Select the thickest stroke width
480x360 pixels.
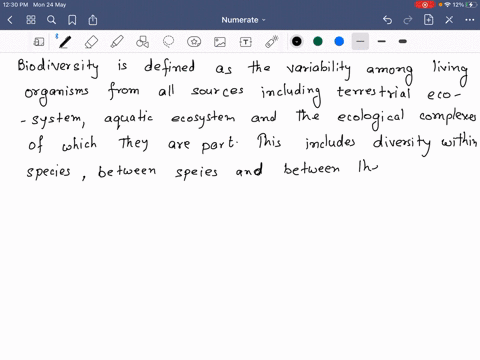click(x=403, y=41)
